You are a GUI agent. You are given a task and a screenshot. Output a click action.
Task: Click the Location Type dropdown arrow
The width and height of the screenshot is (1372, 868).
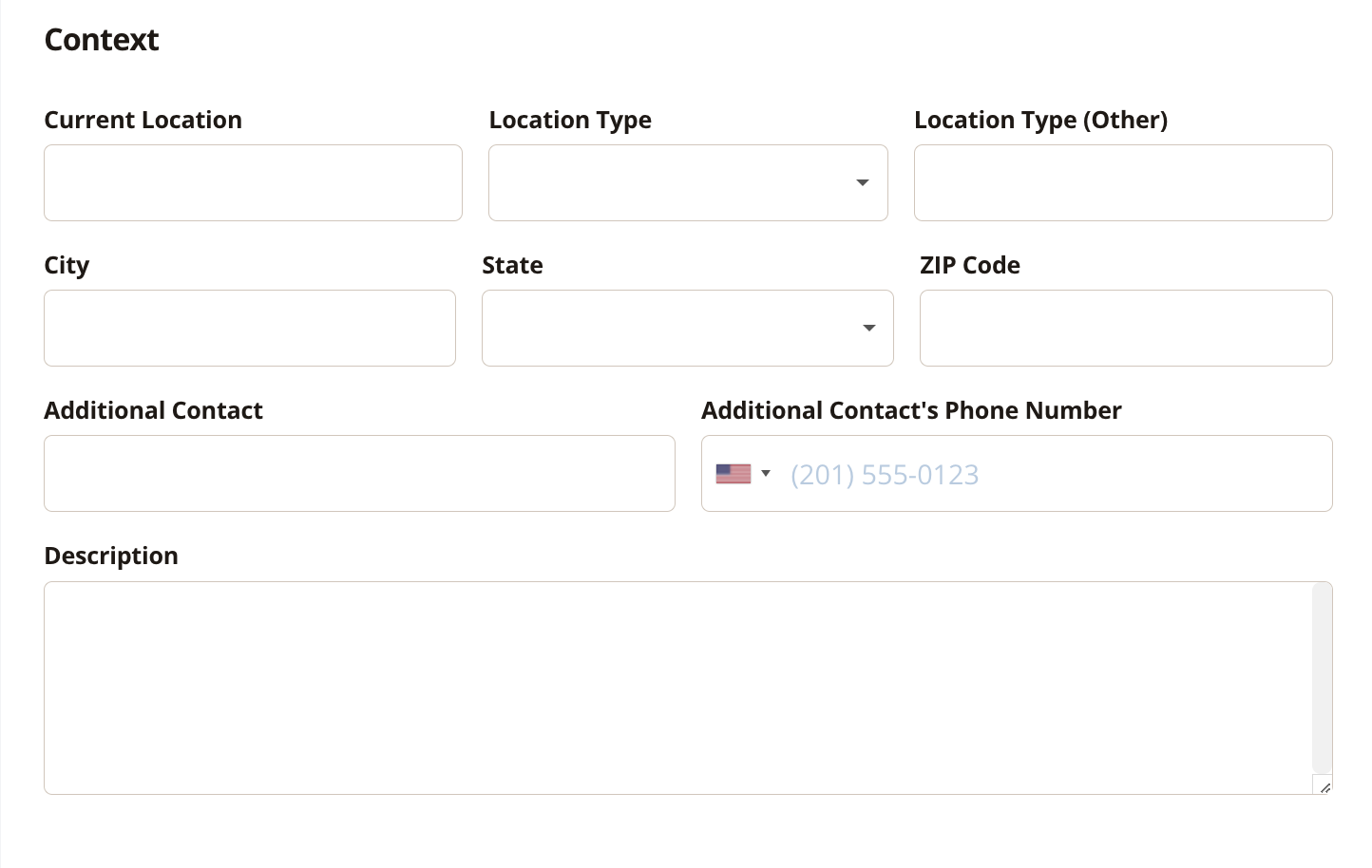click(863, 182)
